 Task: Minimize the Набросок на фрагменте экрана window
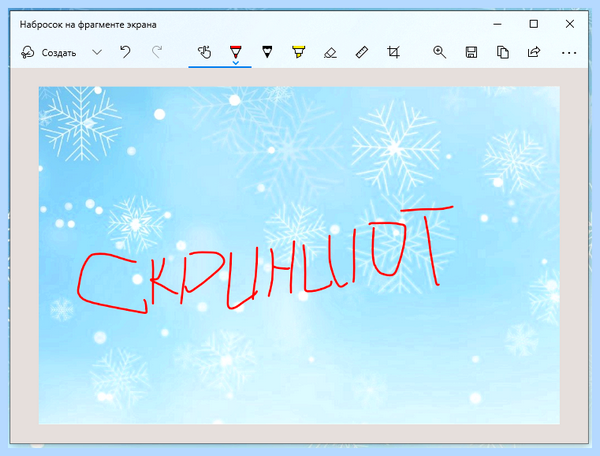(497, 24)
